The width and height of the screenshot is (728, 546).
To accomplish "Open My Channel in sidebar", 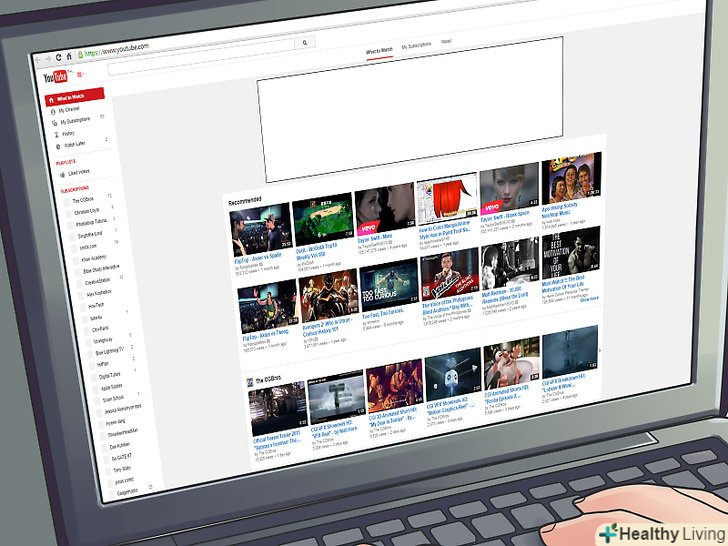I will click(x=69, y=110).
